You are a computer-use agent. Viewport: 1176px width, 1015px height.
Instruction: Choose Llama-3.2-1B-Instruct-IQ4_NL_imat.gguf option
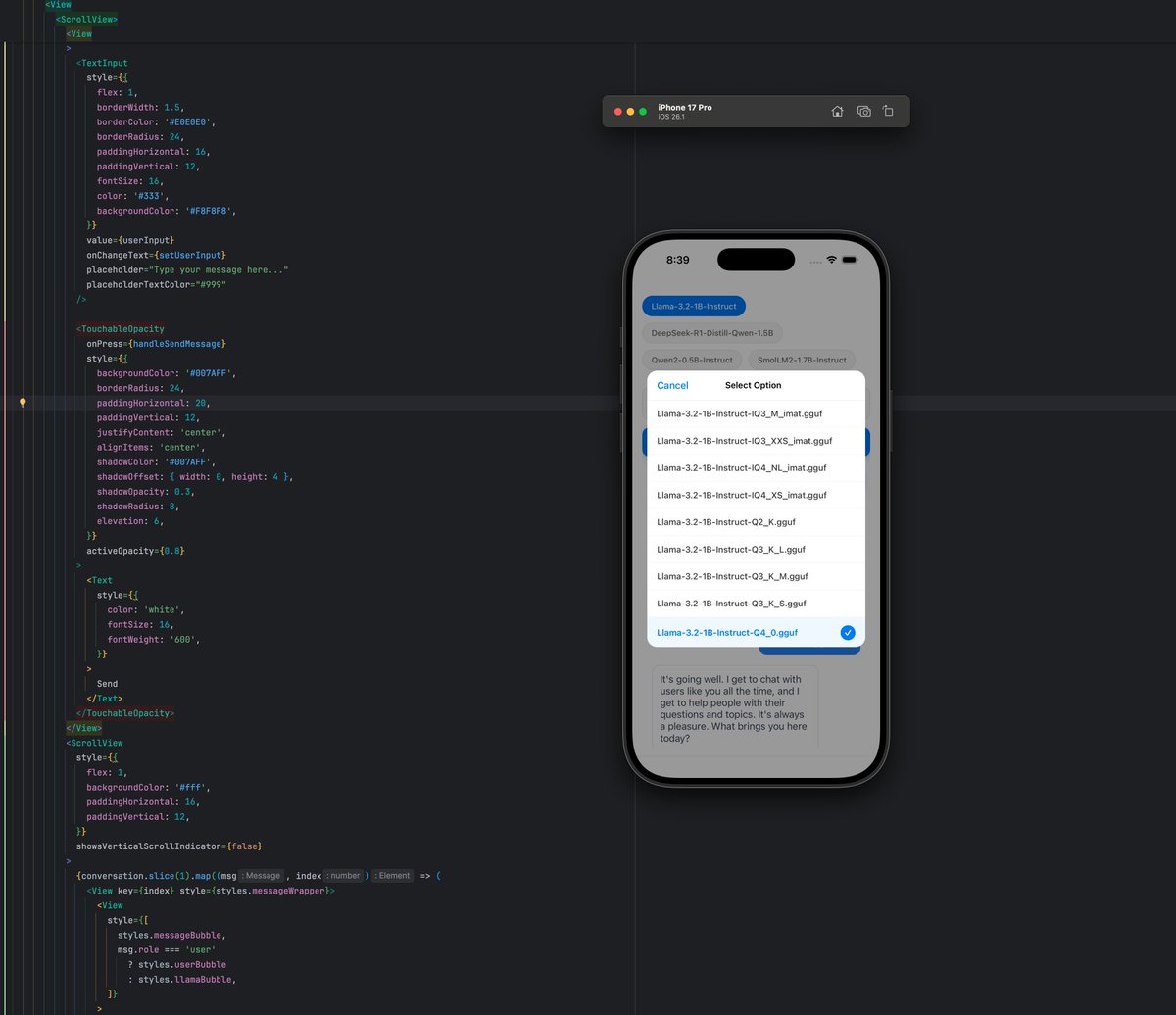coord(756,468)
